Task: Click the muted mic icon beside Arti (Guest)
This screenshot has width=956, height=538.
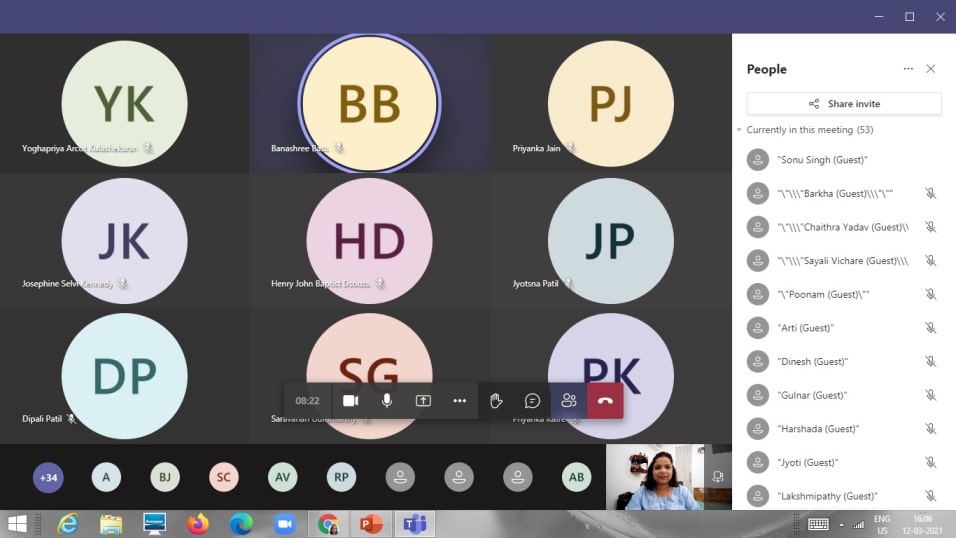Action: [x=930, y=328]
